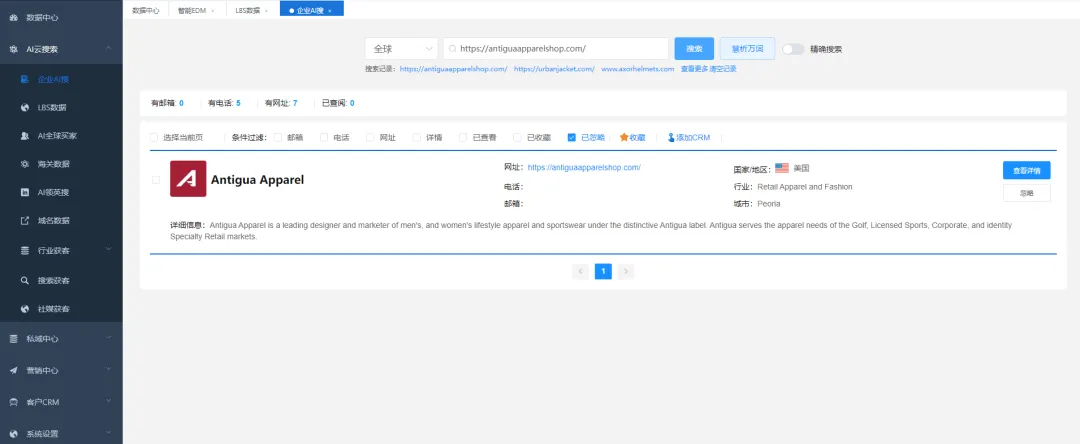
Task: Check the 选择当前页 checkbox
Action: click(154, 138)
